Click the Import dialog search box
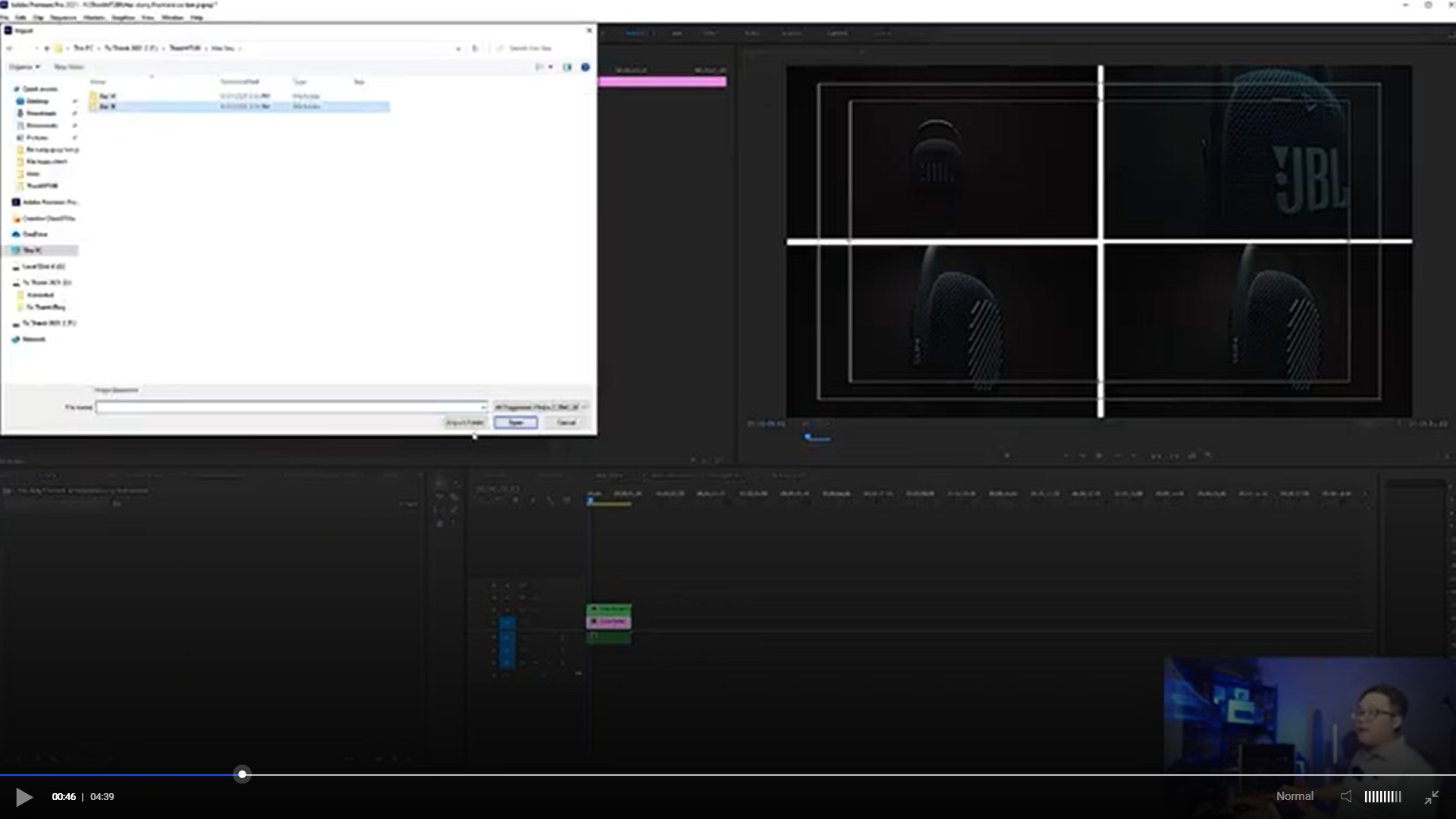 click(542, 48)
